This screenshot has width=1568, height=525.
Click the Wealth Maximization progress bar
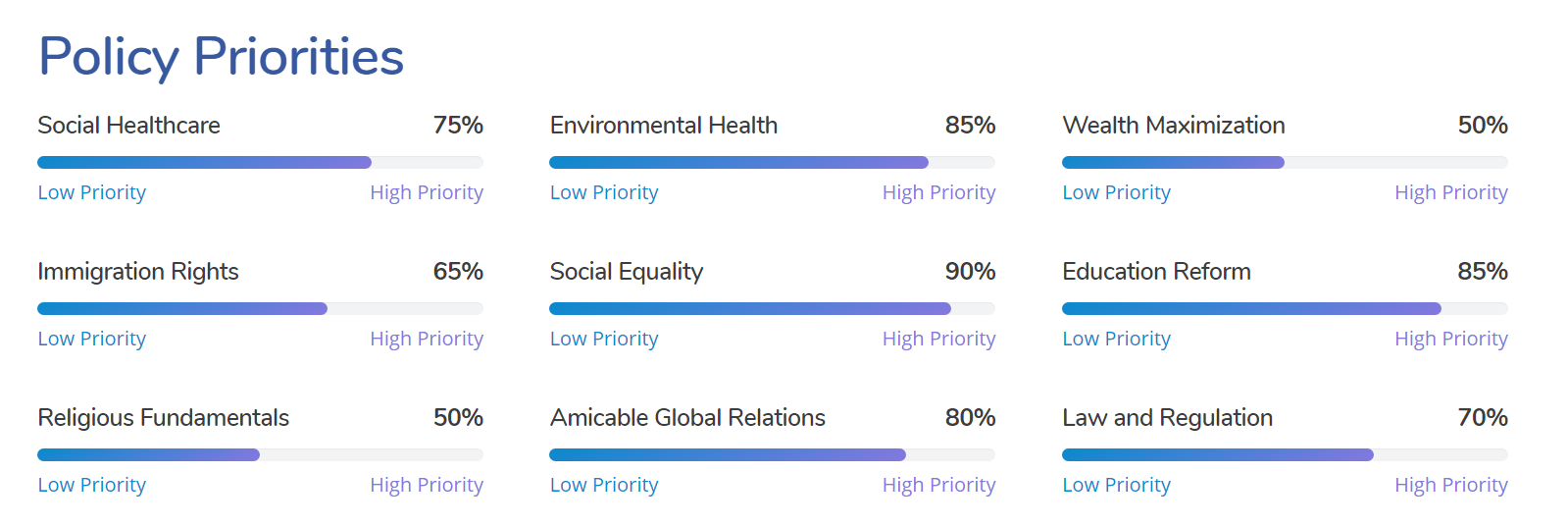[1285, 162]
